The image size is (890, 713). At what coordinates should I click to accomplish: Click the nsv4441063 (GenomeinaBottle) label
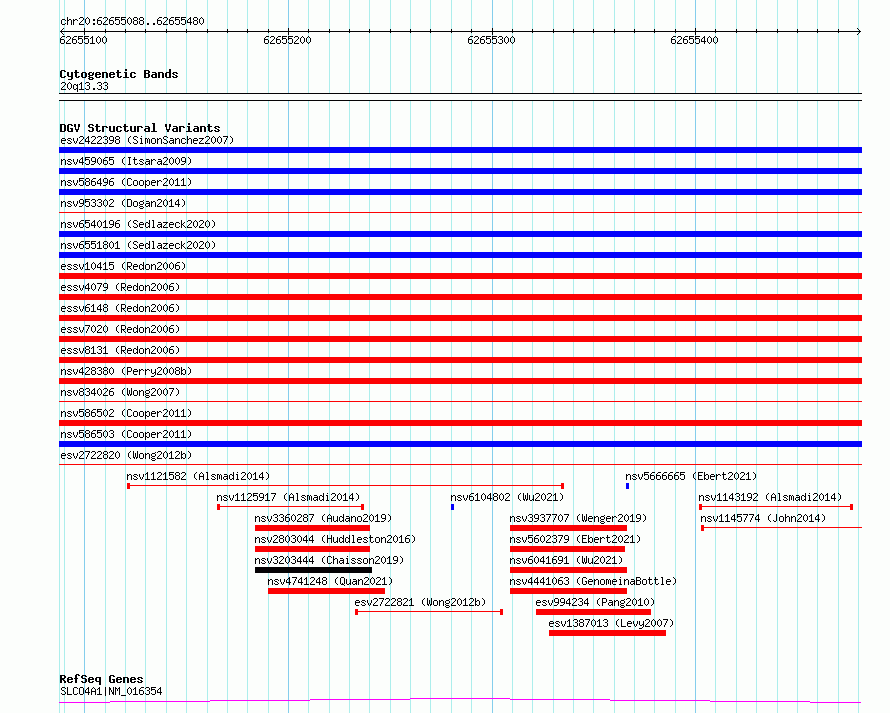coord(593,581)
